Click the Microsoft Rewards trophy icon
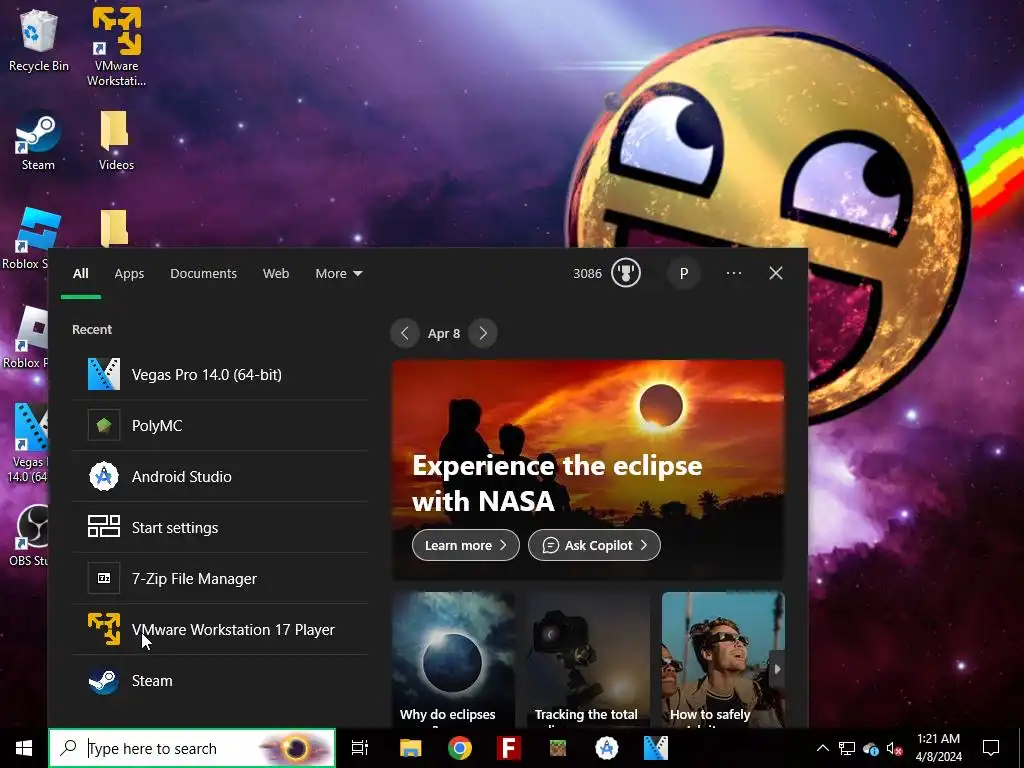1024x768 pixels. point(626,274)
